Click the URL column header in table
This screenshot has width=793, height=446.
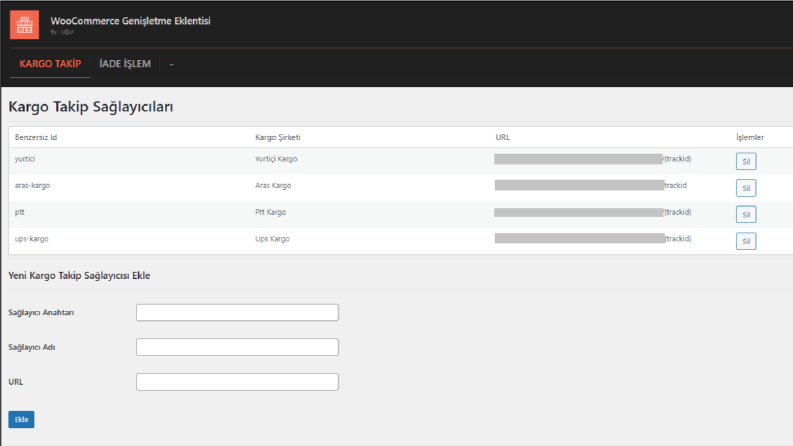[x=503, y=138]
